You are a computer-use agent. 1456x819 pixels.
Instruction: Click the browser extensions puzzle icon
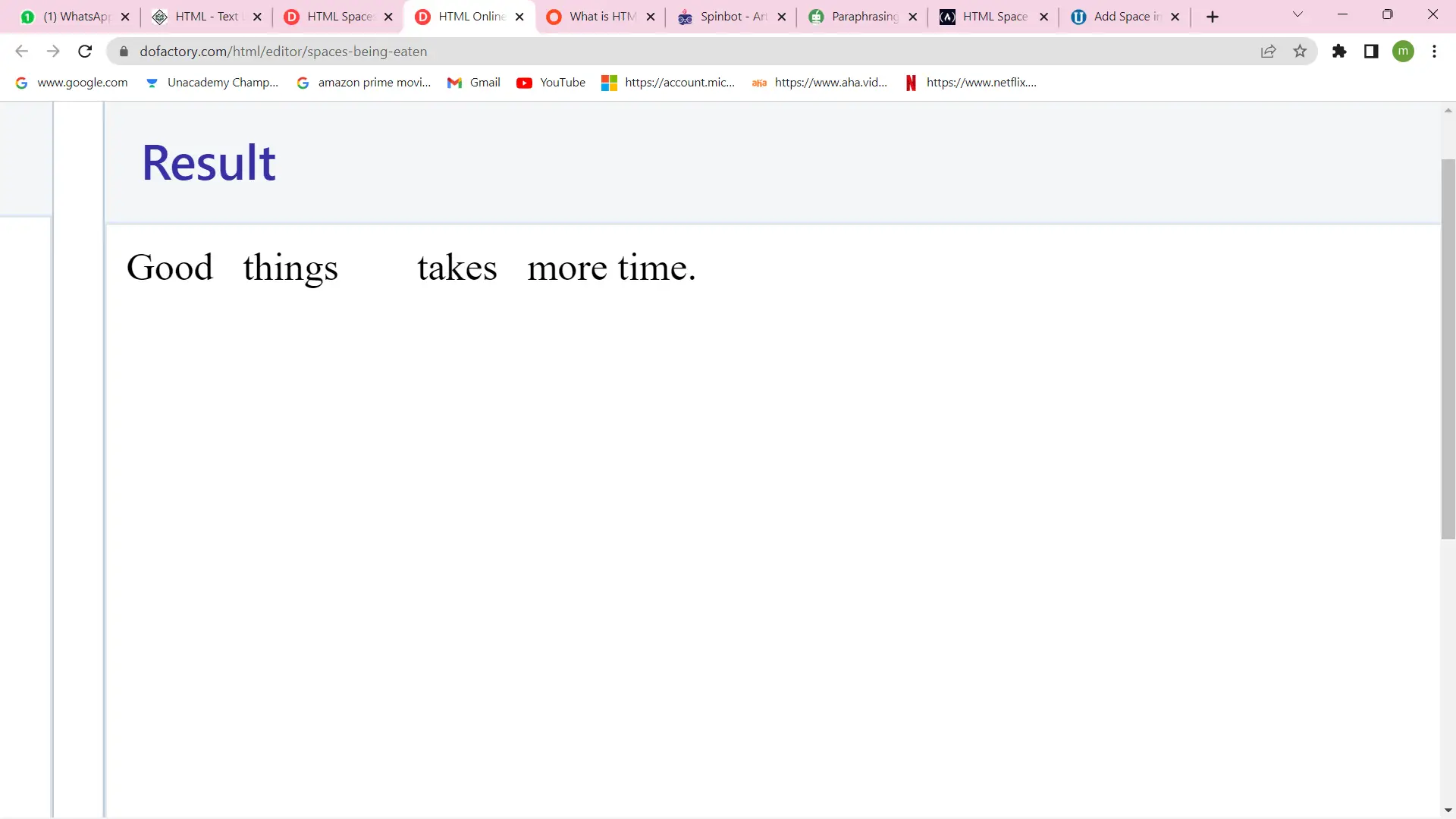tap(1339, 51)
